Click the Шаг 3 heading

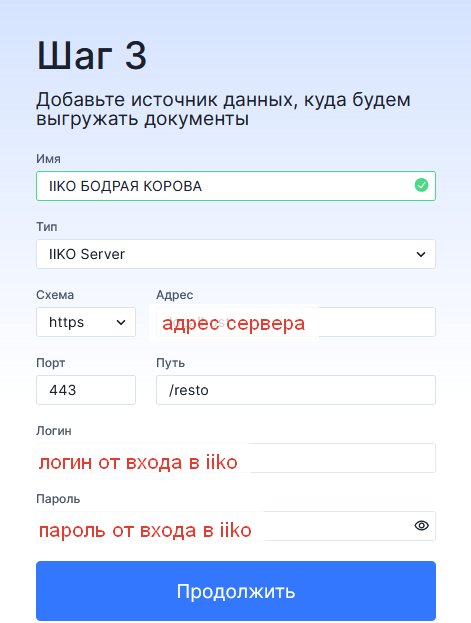tap(92, 56)
